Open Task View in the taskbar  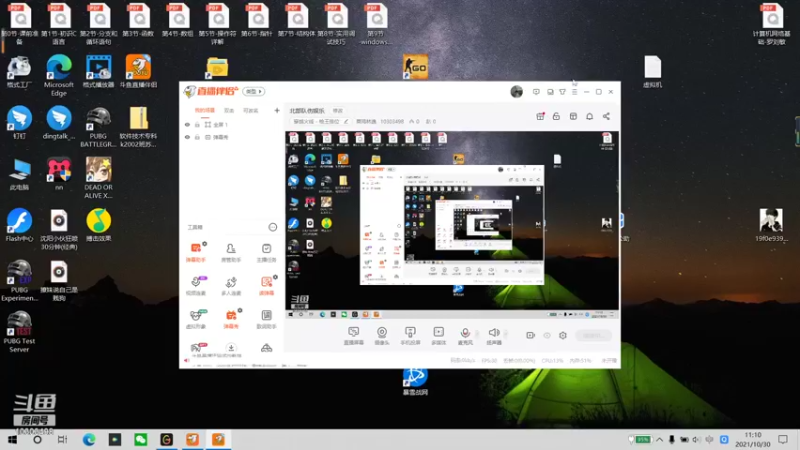pos(62,439)
